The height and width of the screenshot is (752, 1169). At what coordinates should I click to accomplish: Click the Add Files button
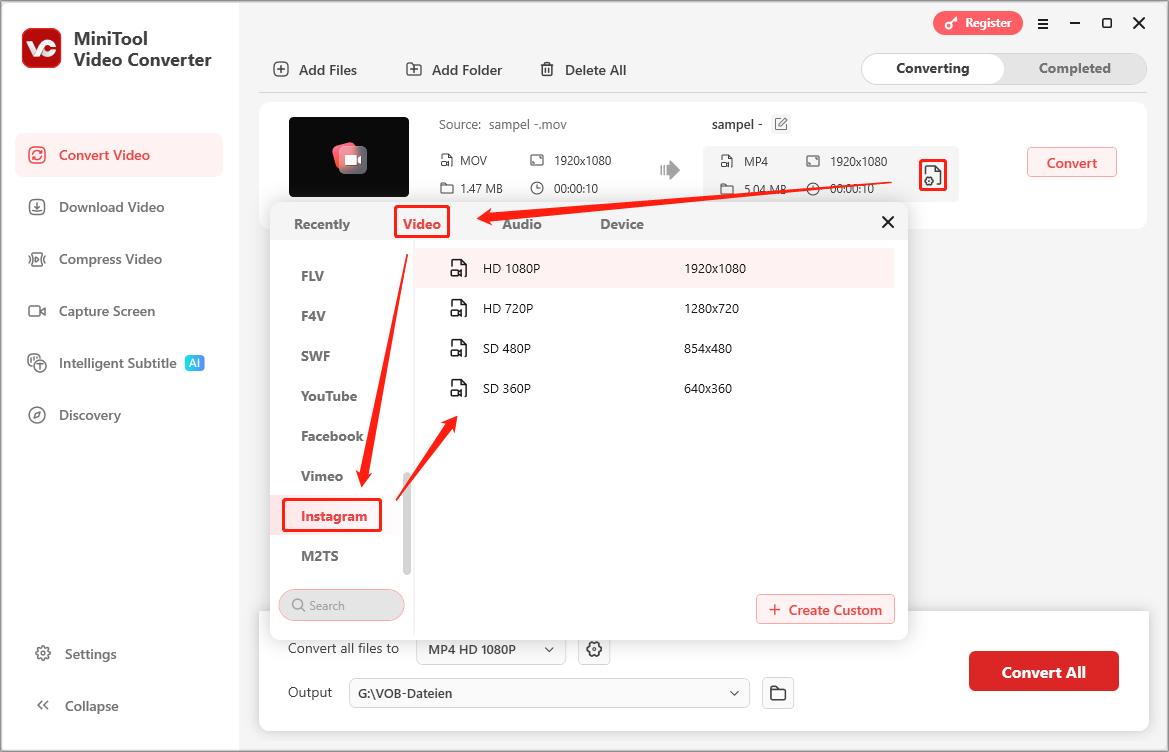click(x=315, y=70)
